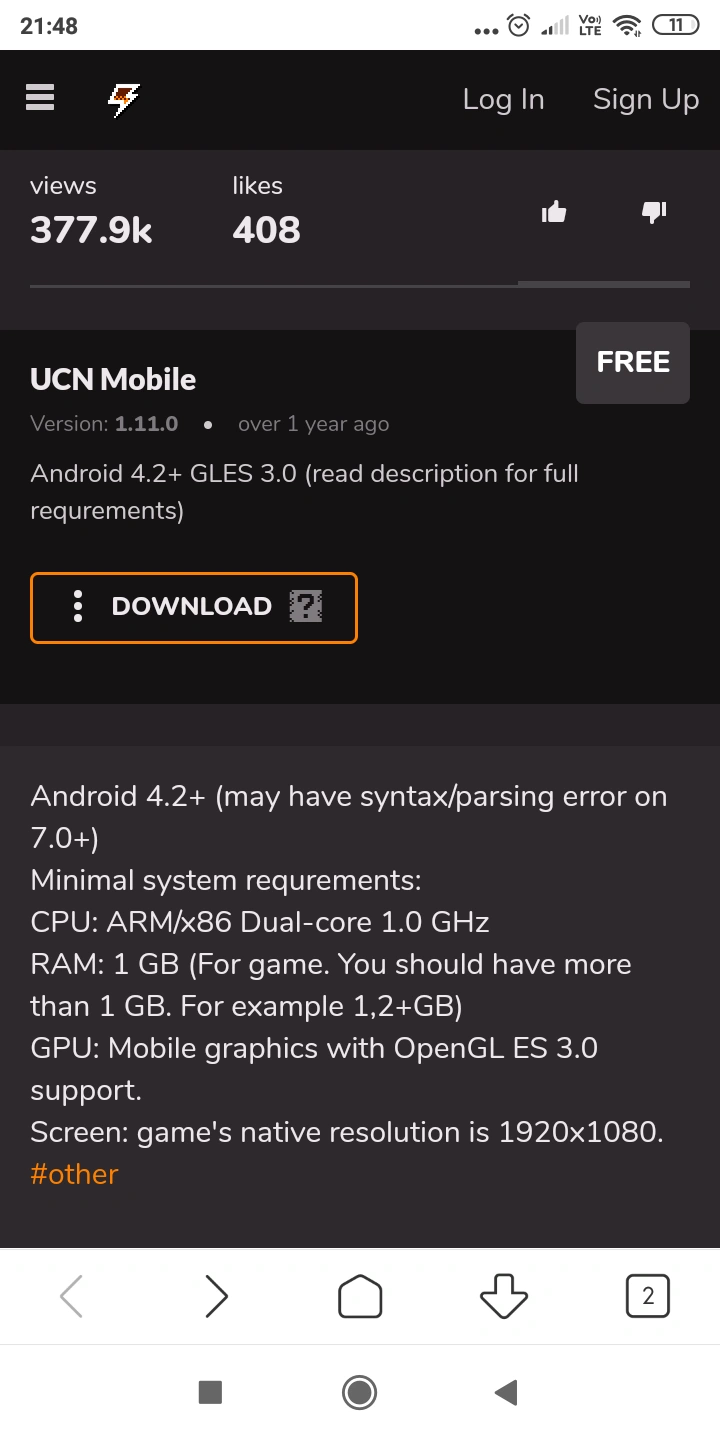Click the broken image icon beside DOWNLOAD
This screenshot has width=720, height=1440.
(x=306, y=606)
